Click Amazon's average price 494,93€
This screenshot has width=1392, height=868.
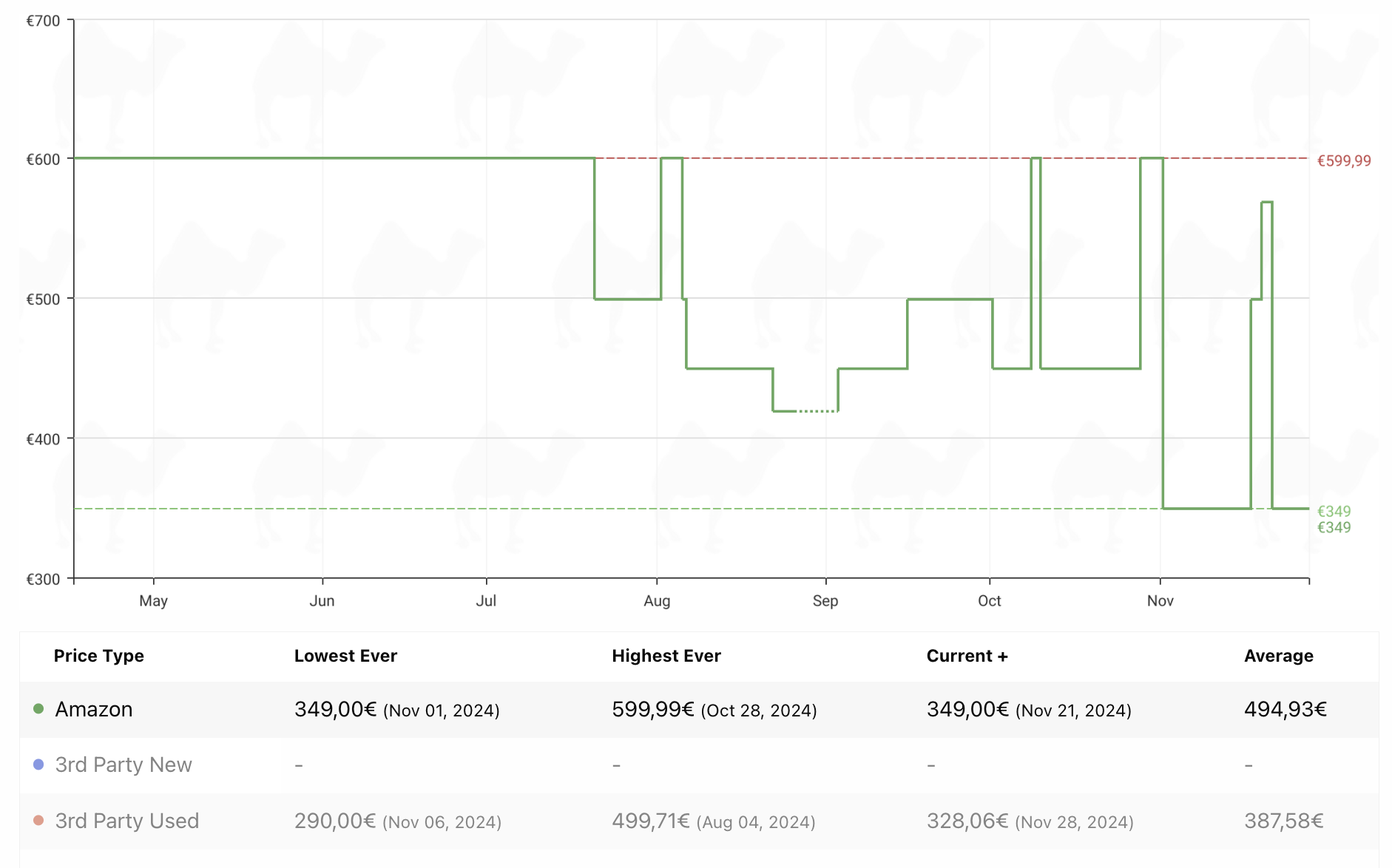(1285, 710)
